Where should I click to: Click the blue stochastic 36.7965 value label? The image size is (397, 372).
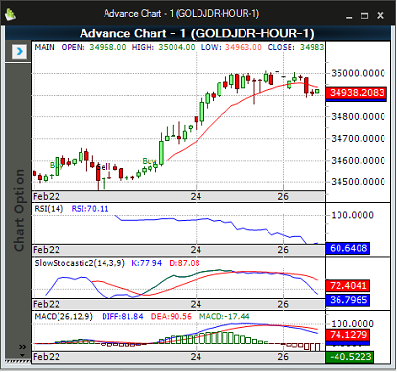pos(348,300)
